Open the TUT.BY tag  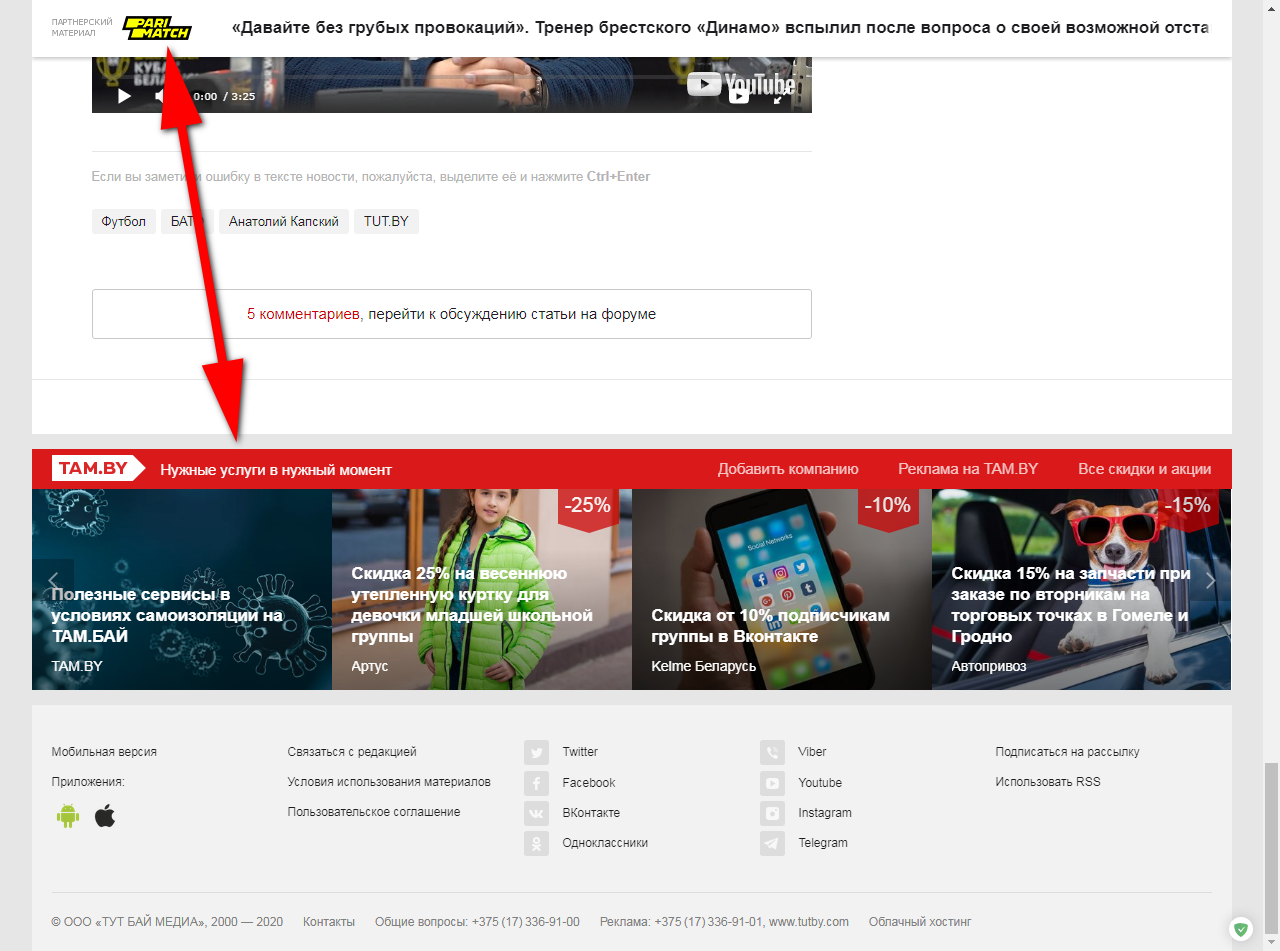click(x=386, y=222)
